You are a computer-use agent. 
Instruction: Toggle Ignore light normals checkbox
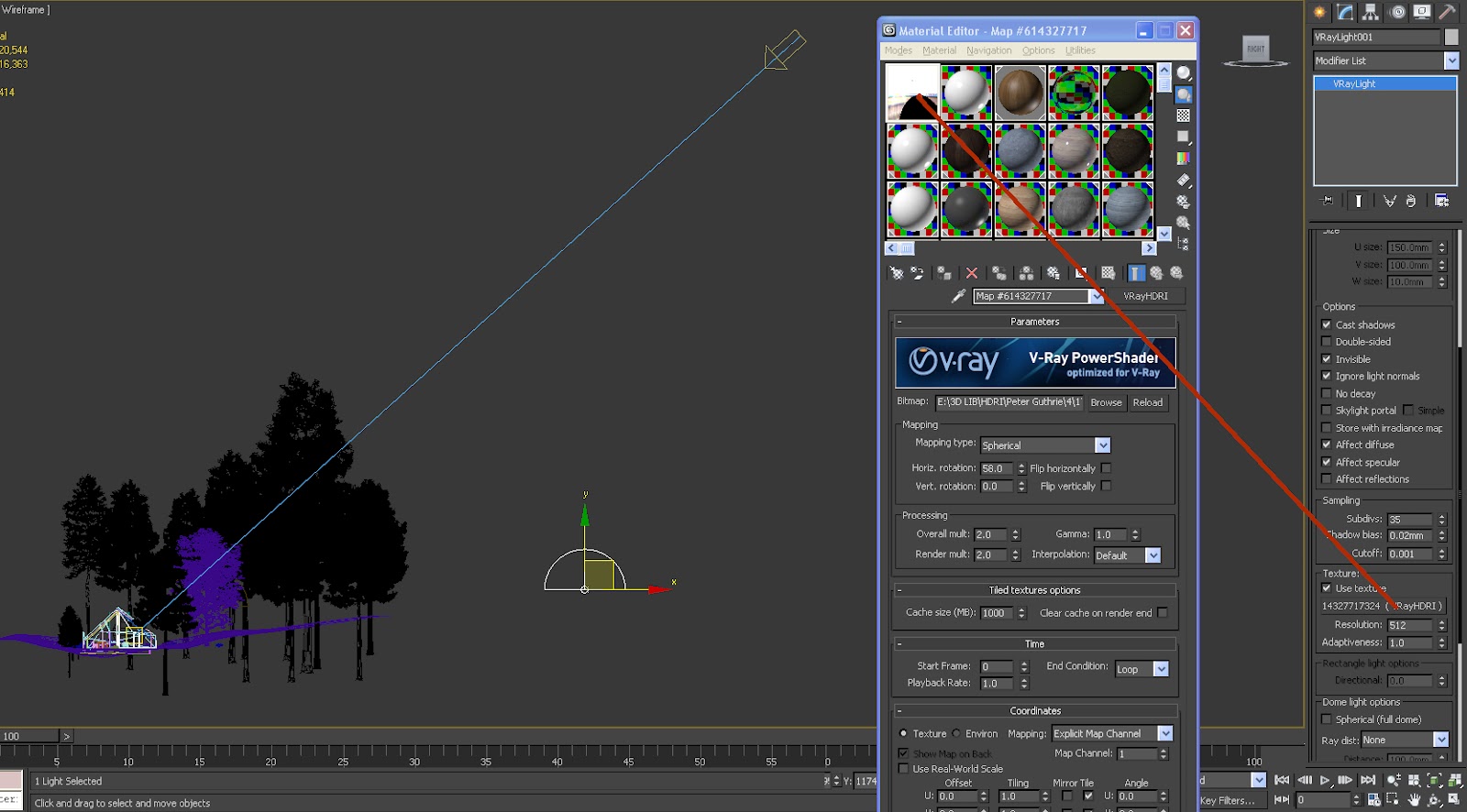pyautogui.click(x=1326, y=376)
